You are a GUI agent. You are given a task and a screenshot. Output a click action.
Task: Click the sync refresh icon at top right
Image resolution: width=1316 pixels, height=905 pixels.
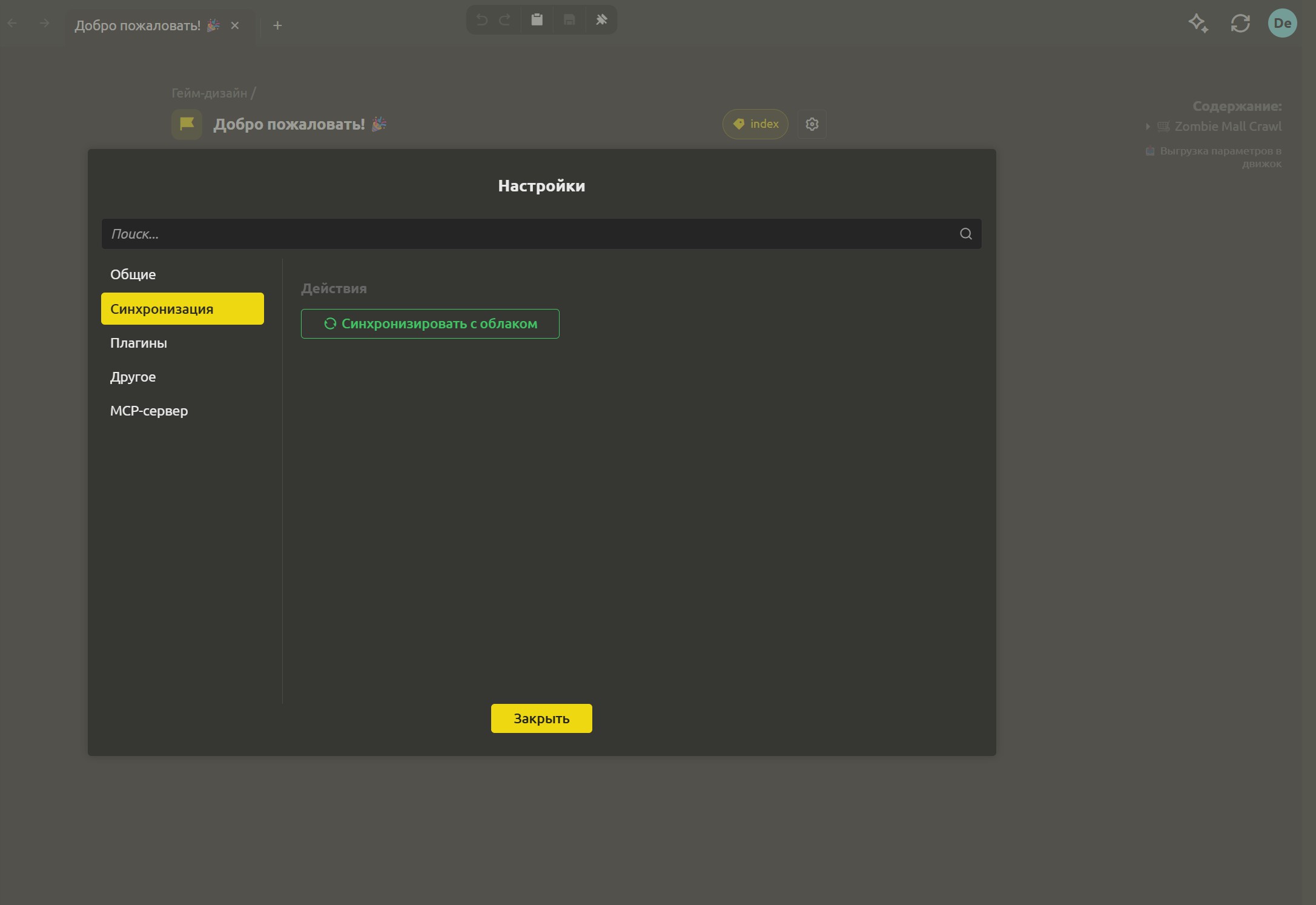(x=1240, y=24)
